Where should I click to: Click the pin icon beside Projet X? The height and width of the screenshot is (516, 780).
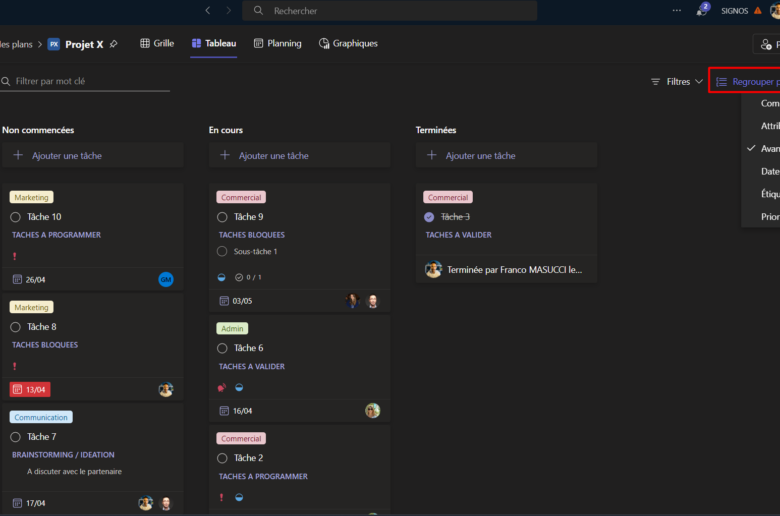click(x=113, y=44)
